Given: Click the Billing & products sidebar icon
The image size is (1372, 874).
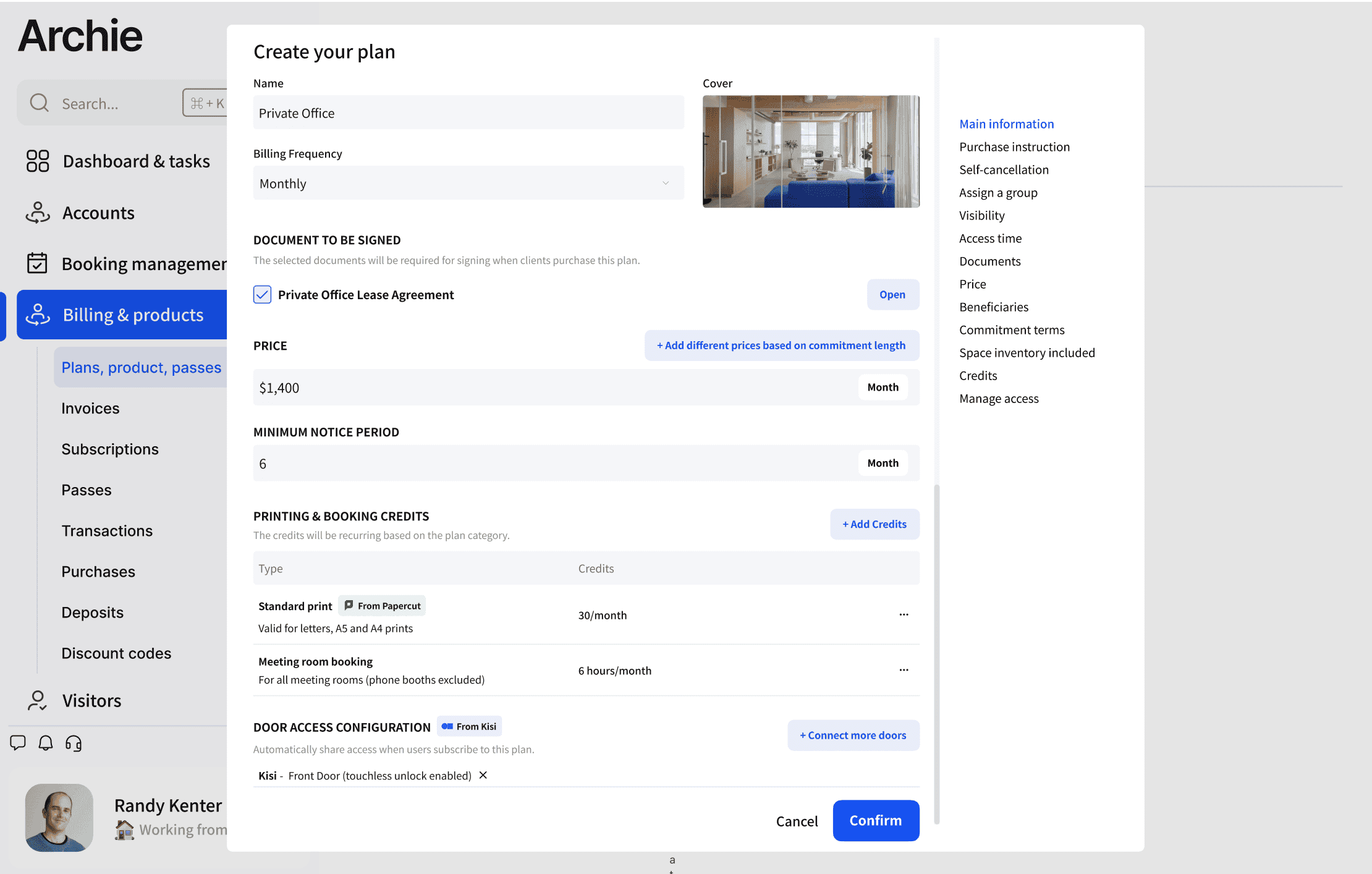Looking at the screenshot, I should click(x=37, y=315).
